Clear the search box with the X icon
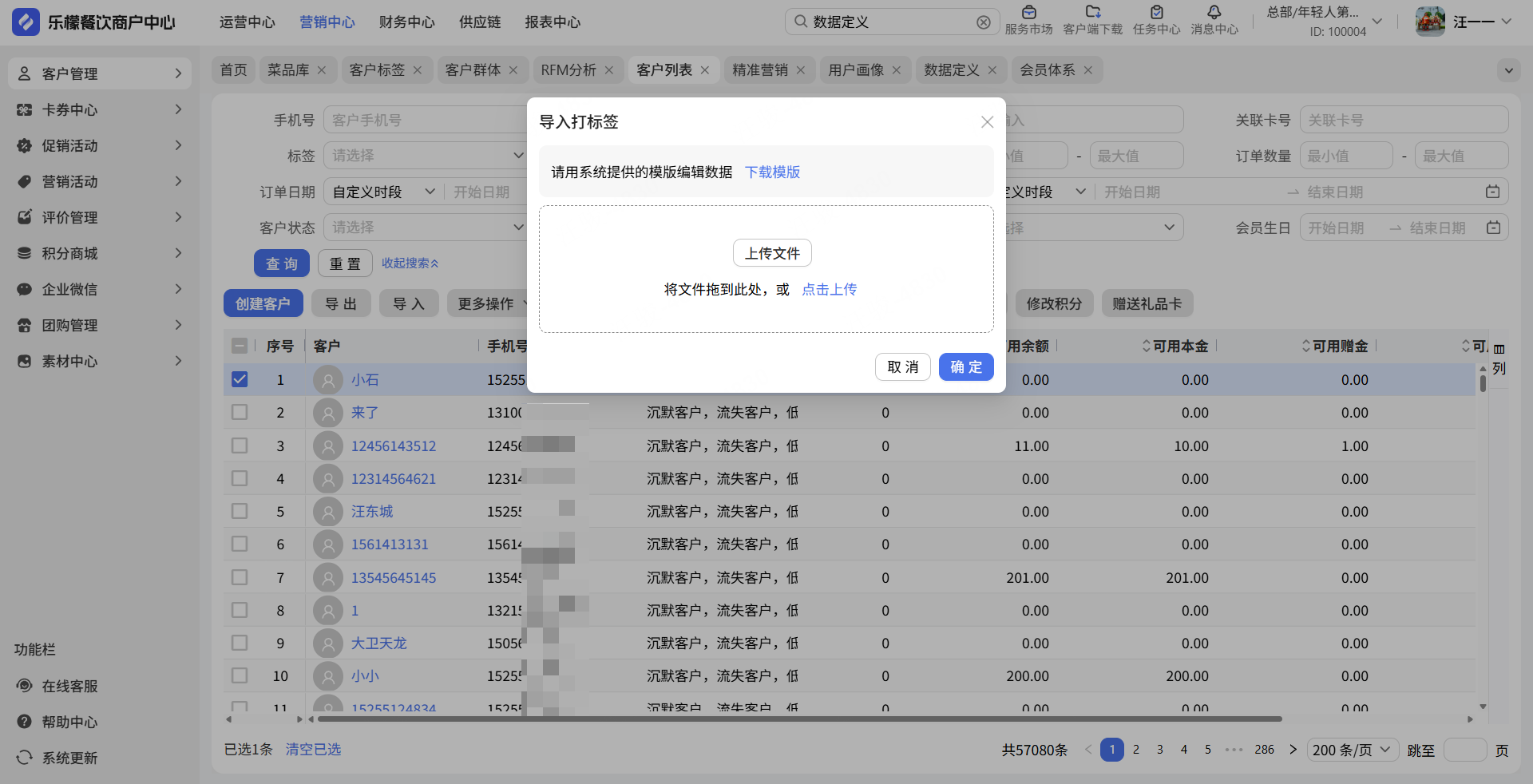Viewport: 1533px width, 784px height. tap(984, 22)
